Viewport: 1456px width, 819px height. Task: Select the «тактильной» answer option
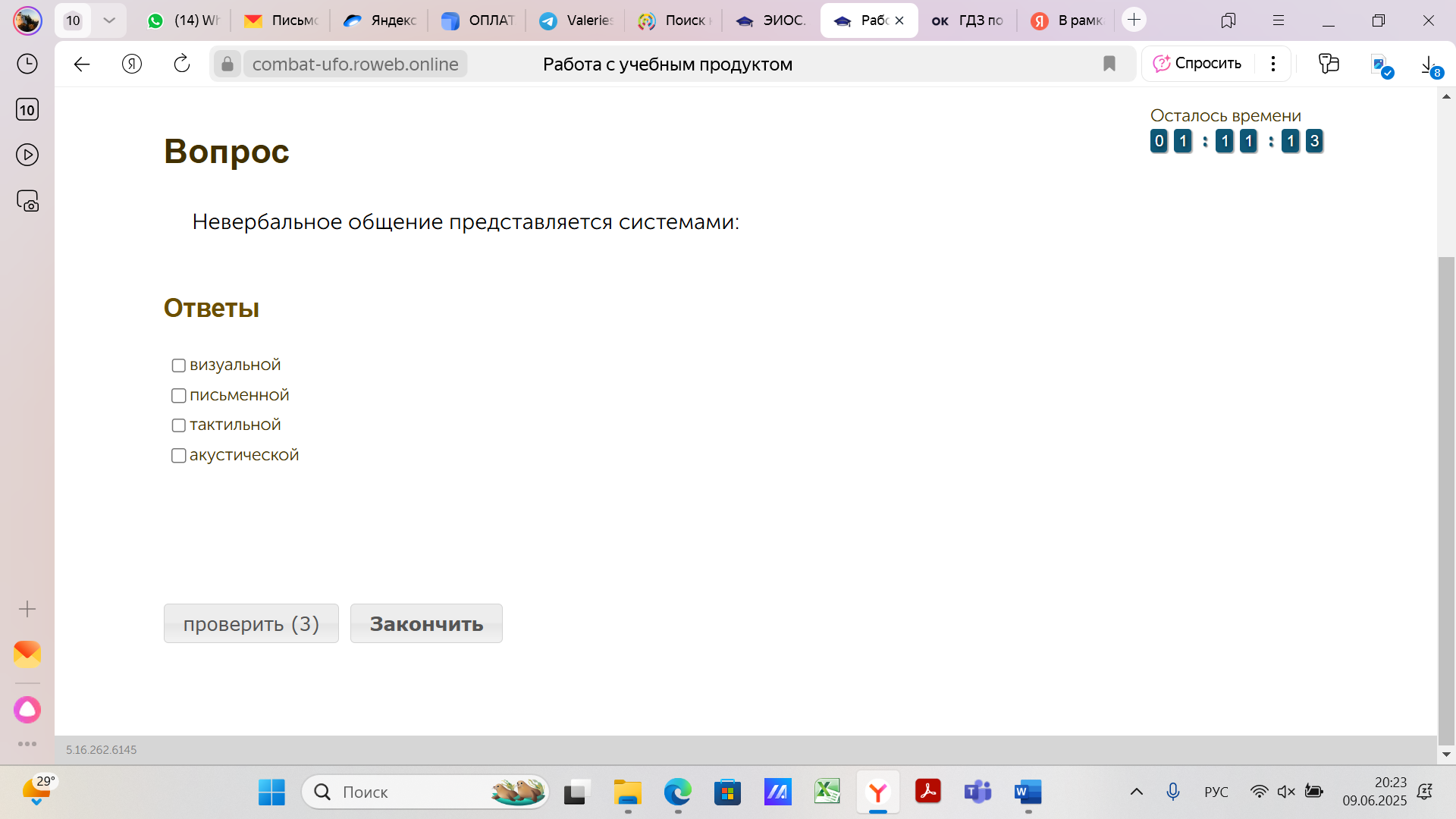179,425
